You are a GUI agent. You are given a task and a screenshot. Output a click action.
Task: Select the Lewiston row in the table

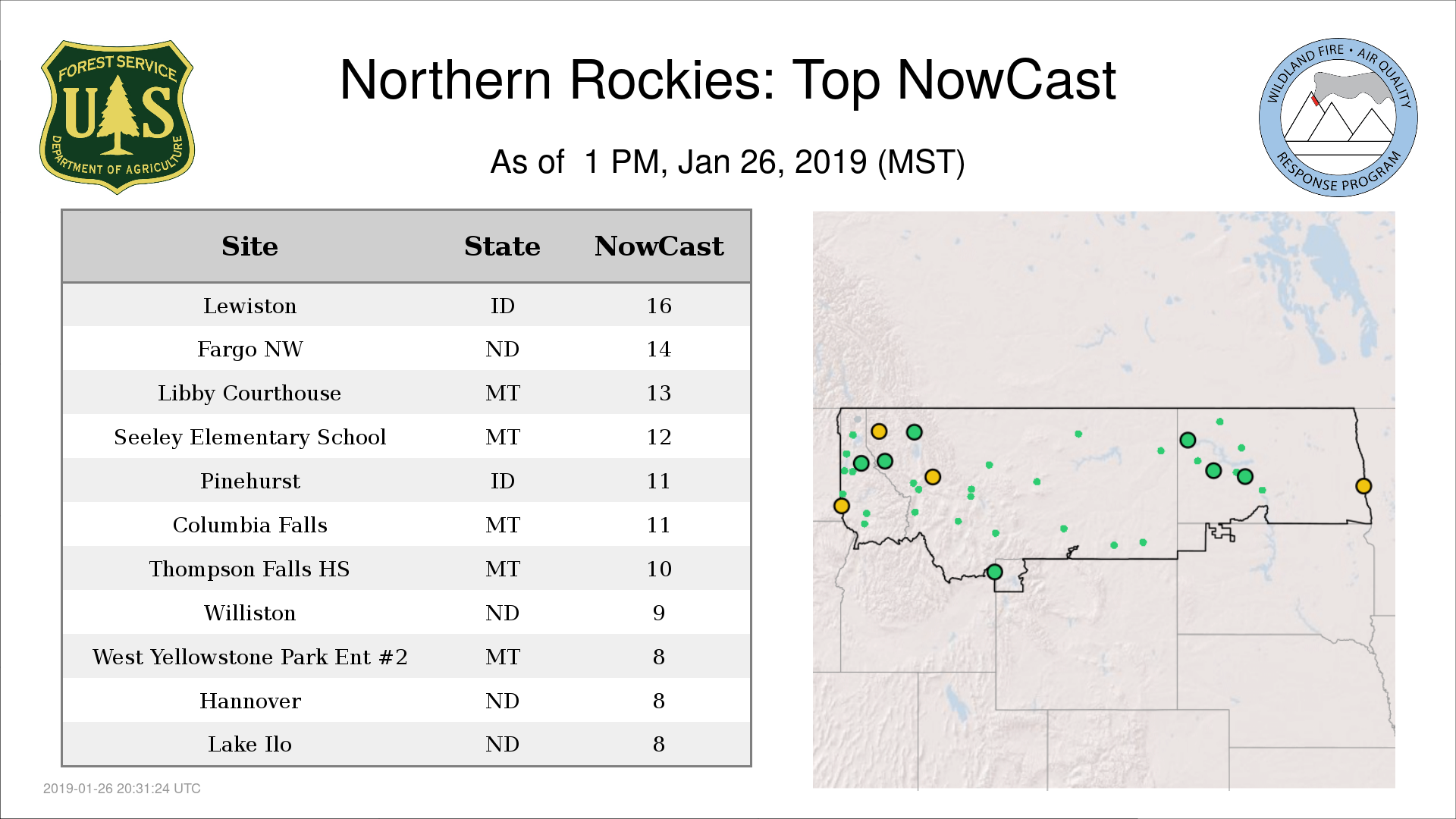point(249,306)
